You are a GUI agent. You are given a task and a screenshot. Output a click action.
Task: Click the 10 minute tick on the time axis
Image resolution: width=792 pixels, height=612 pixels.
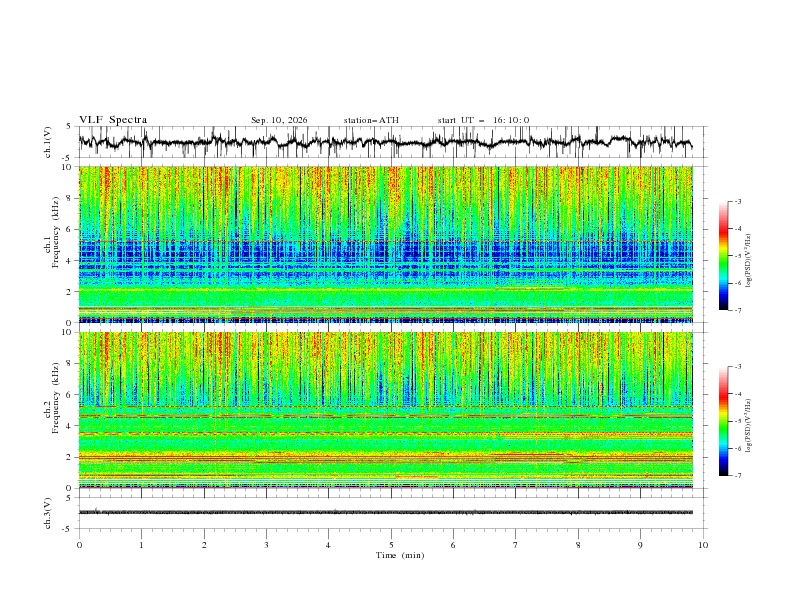(x=703, y=545)
